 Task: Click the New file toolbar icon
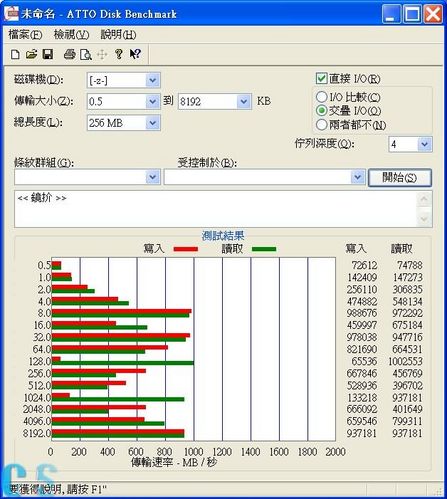[15, 54]
